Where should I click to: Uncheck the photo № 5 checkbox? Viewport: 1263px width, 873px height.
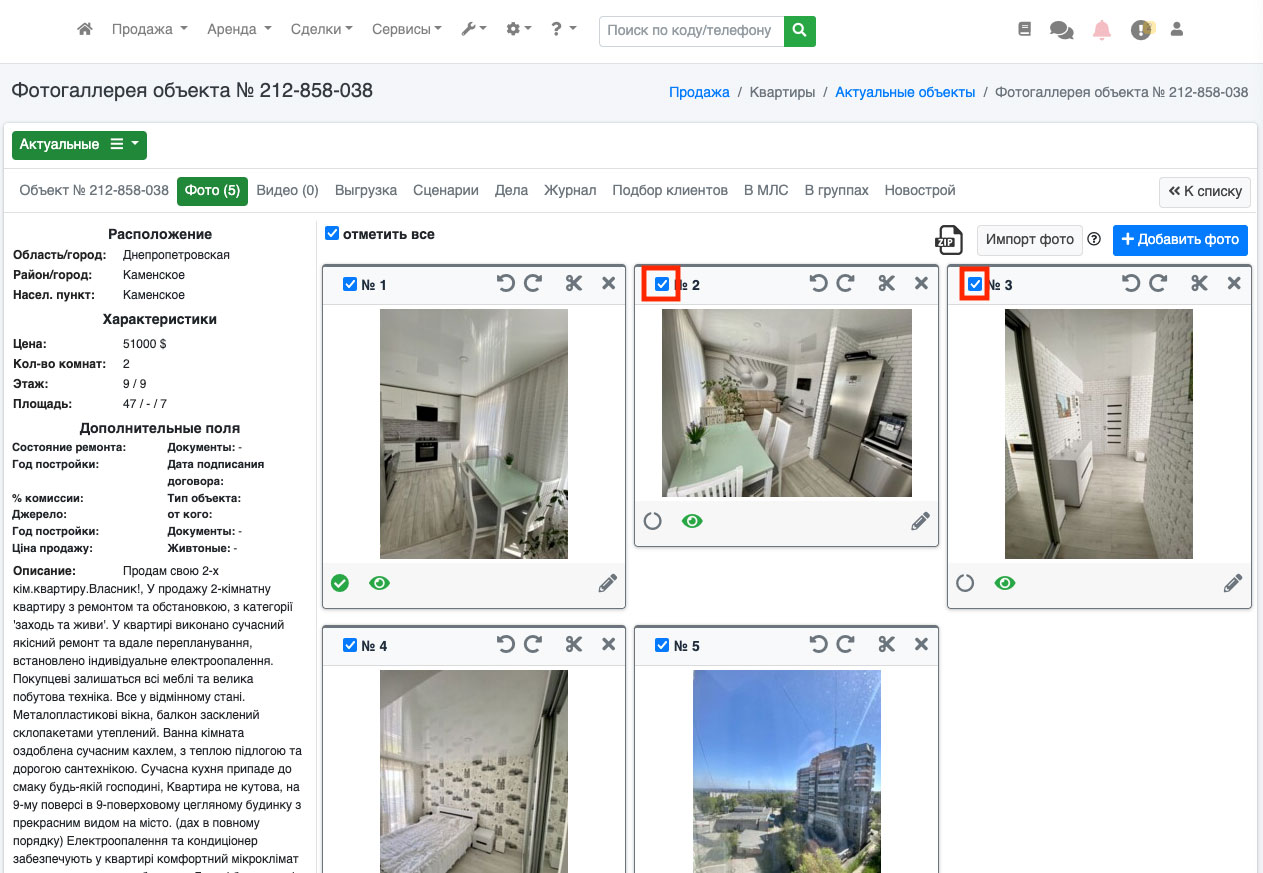661,645
